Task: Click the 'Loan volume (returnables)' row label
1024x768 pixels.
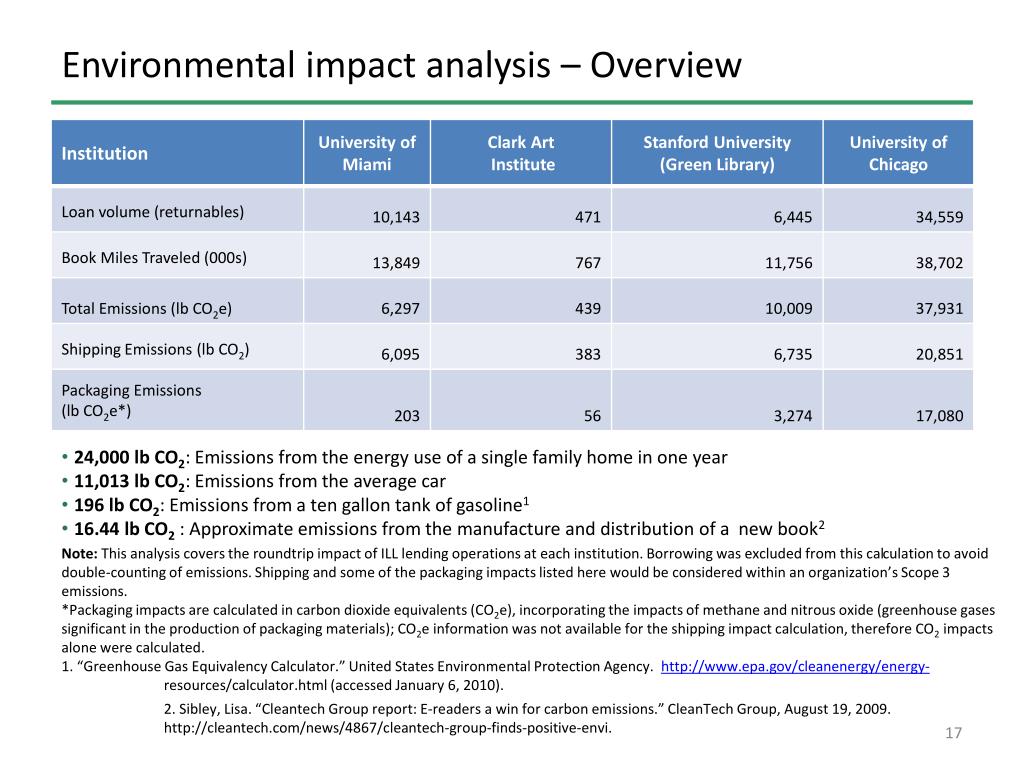Action: tap(153, 212)
